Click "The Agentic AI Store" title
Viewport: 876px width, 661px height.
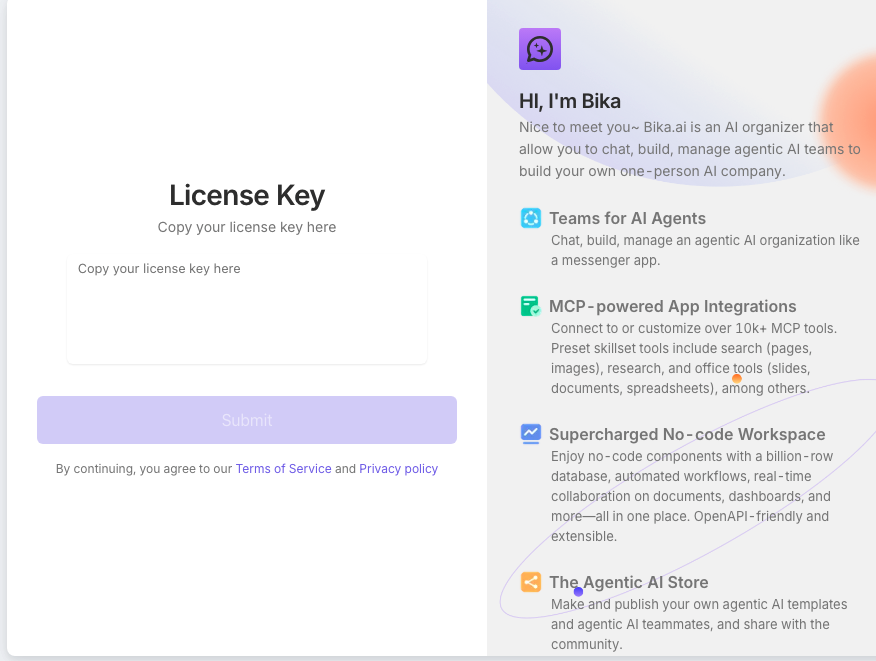629,582
